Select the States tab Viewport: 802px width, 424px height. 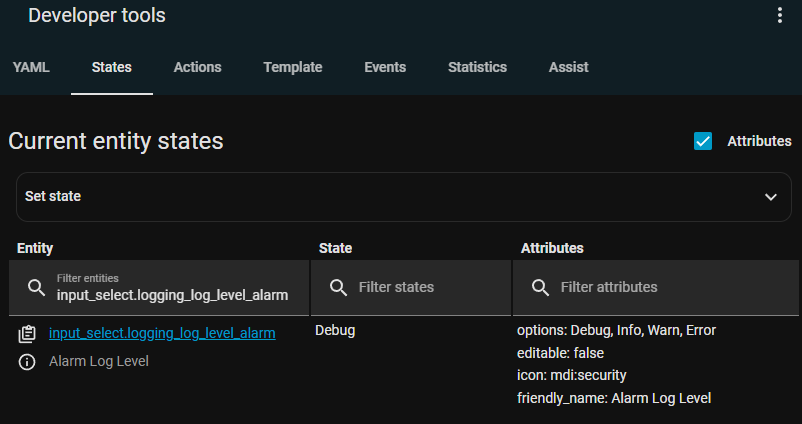pyautogui.click(x=111, y=67)
